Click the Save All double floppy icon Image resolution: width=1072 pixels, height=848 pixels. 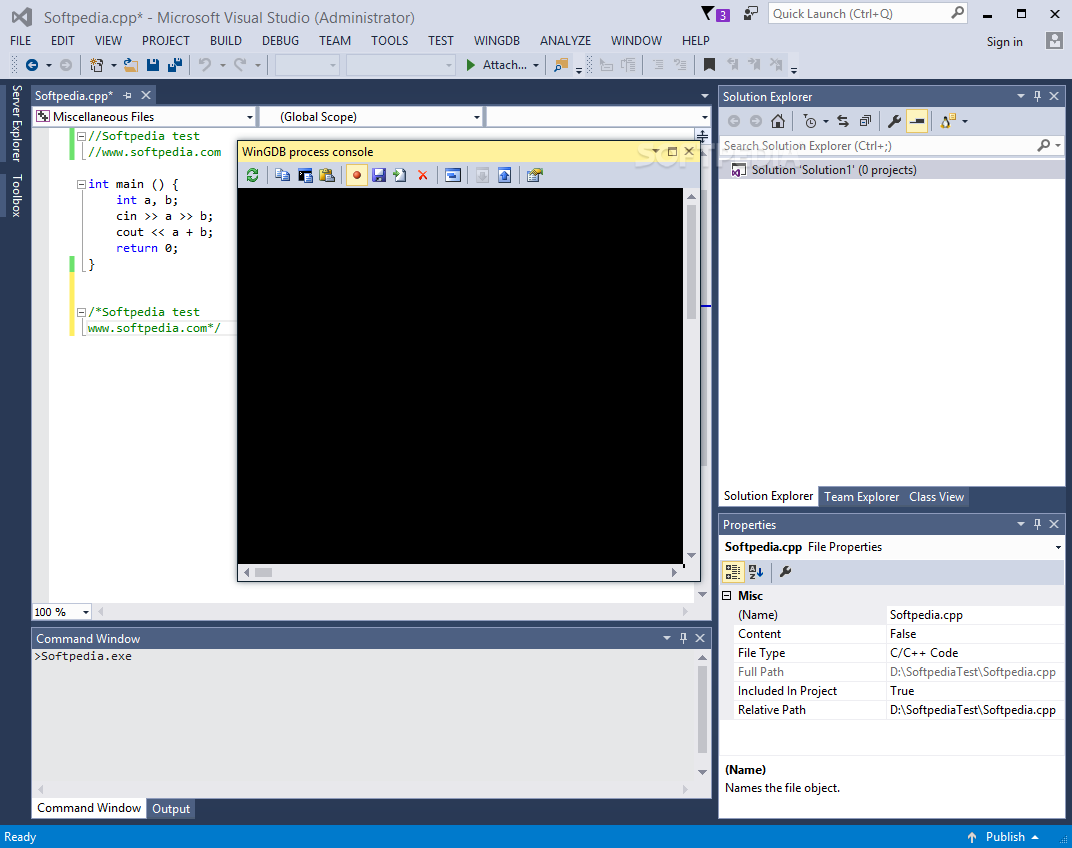(175, 65)
